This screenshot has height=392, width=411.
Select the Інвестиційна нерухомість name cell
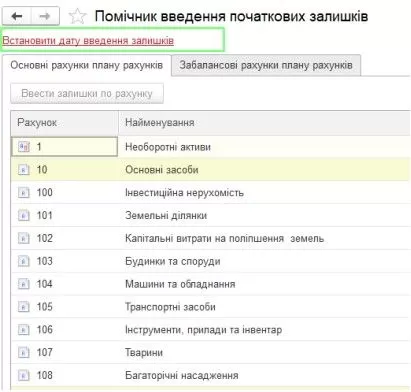(x=265, y=192)
